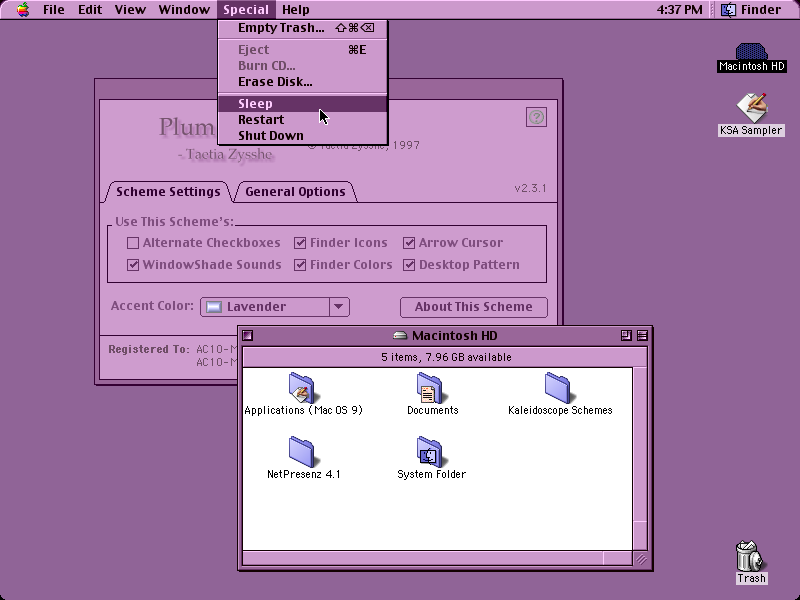Close the Macintosh HD window
This screenshot has width=800, height=600.
(x=247, y=335)
